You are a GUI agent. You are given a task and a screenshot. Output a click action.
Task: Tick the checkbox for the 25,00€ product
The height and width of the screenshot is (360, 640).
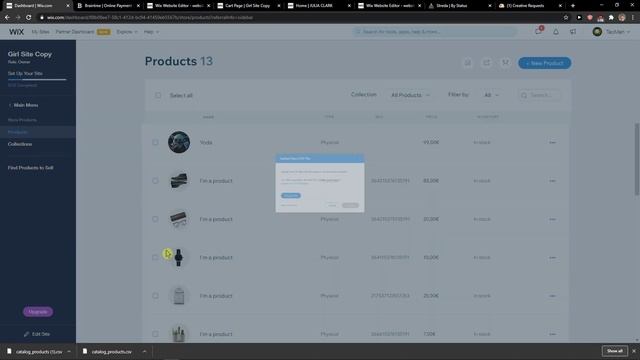coord(155,296)
